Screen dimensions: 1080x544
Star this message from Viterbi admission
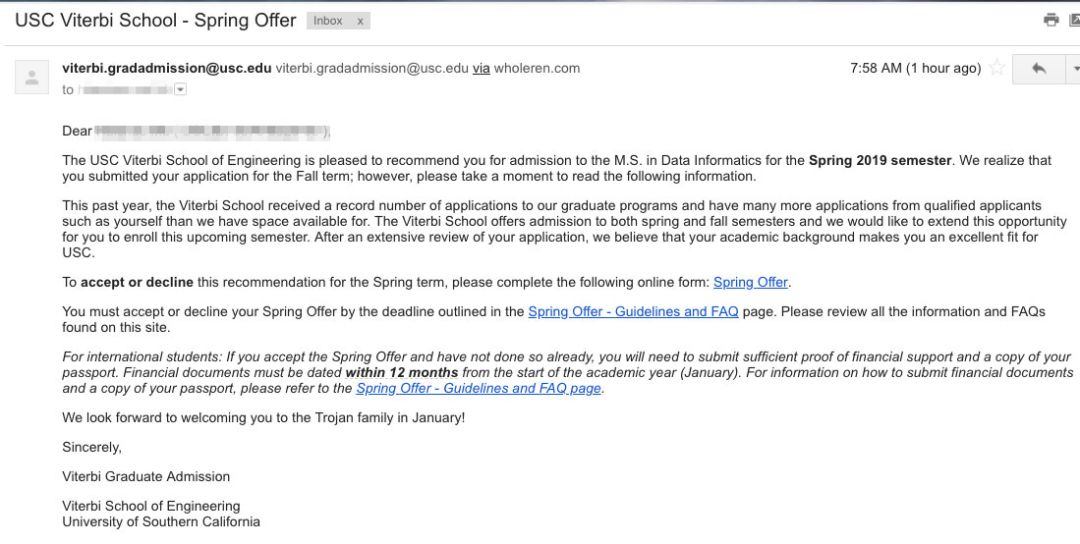[996, 69]
